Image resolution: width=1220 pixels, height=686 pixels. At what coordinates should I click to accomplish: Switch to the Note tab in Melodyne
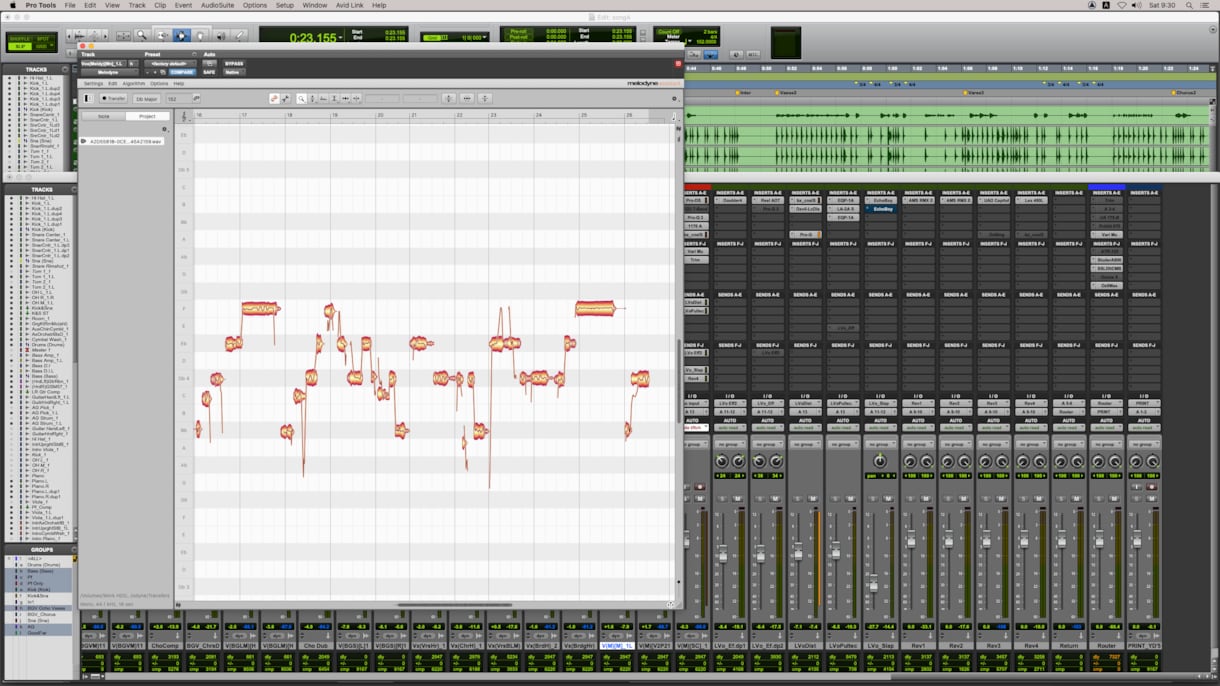pyautogui.click(x=103, y=116)
